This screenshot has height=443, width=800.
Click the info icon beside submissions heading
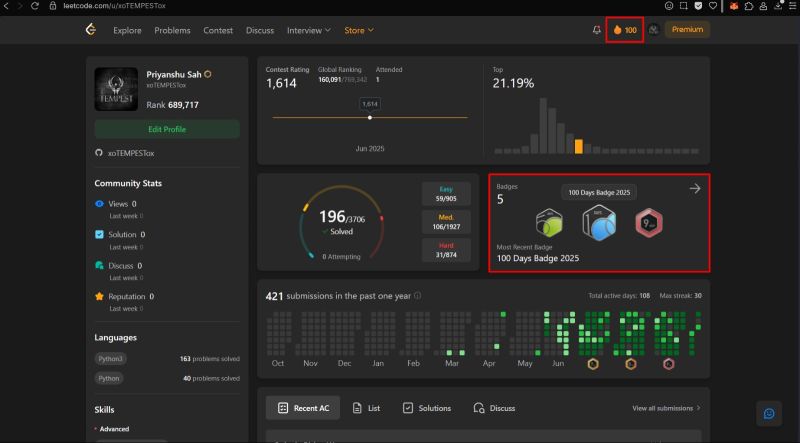[417, 296]
